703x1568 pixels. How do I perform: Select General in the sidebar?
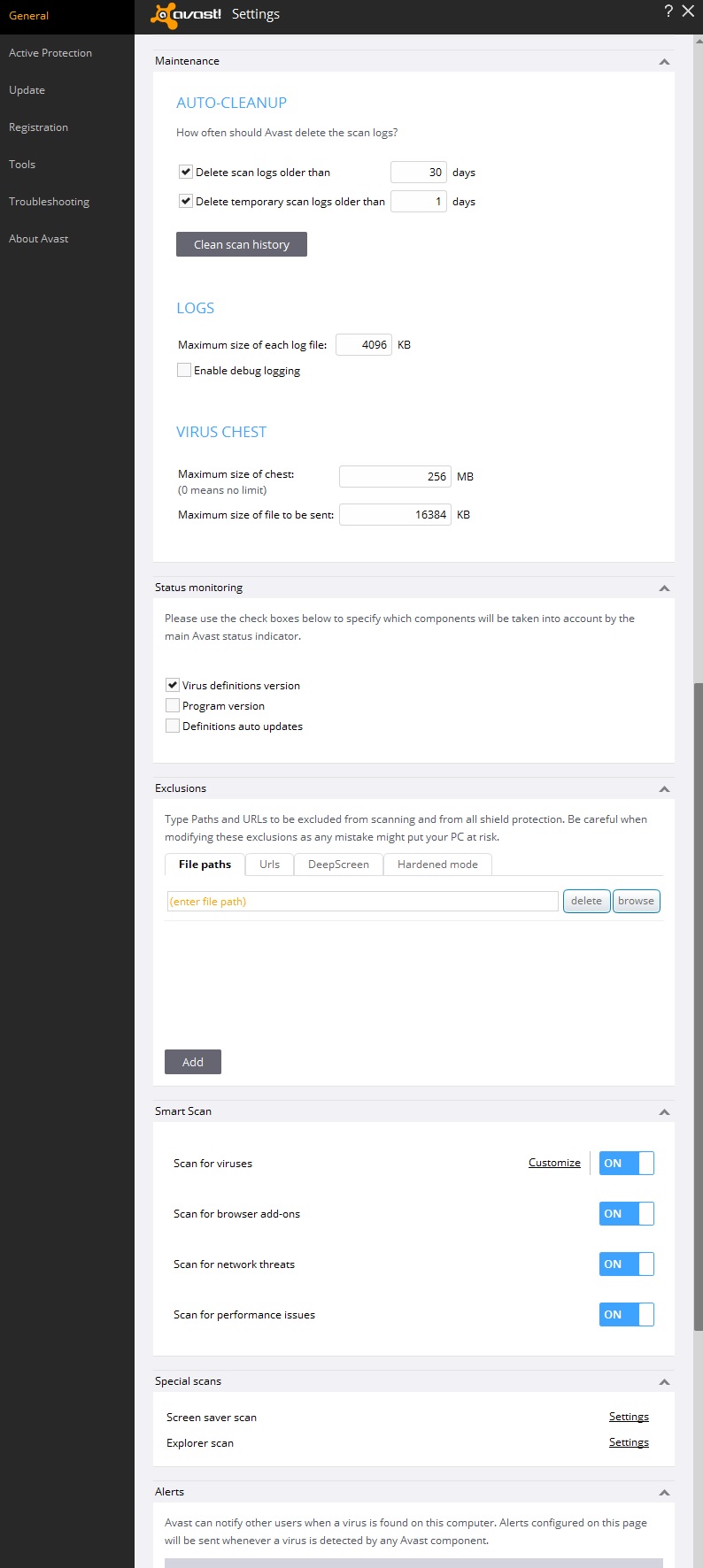point(67,16)
